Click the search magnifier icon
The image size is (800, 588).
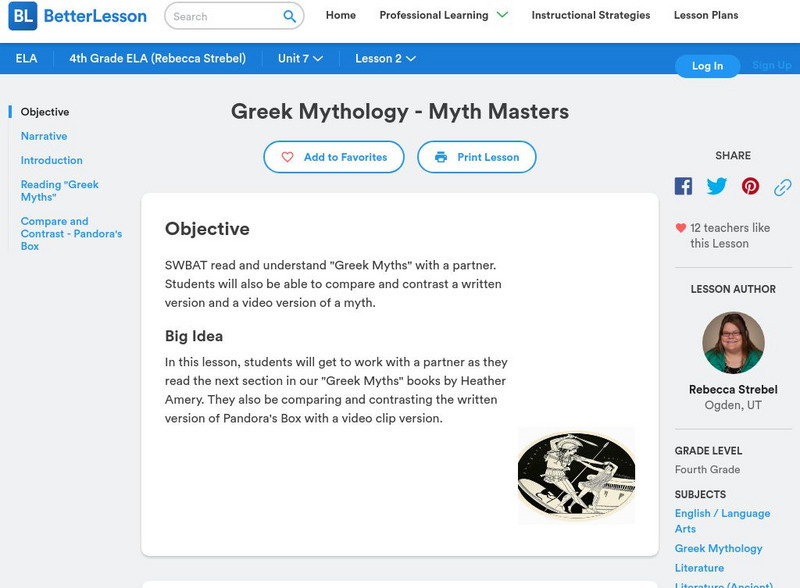pos(290,16)
